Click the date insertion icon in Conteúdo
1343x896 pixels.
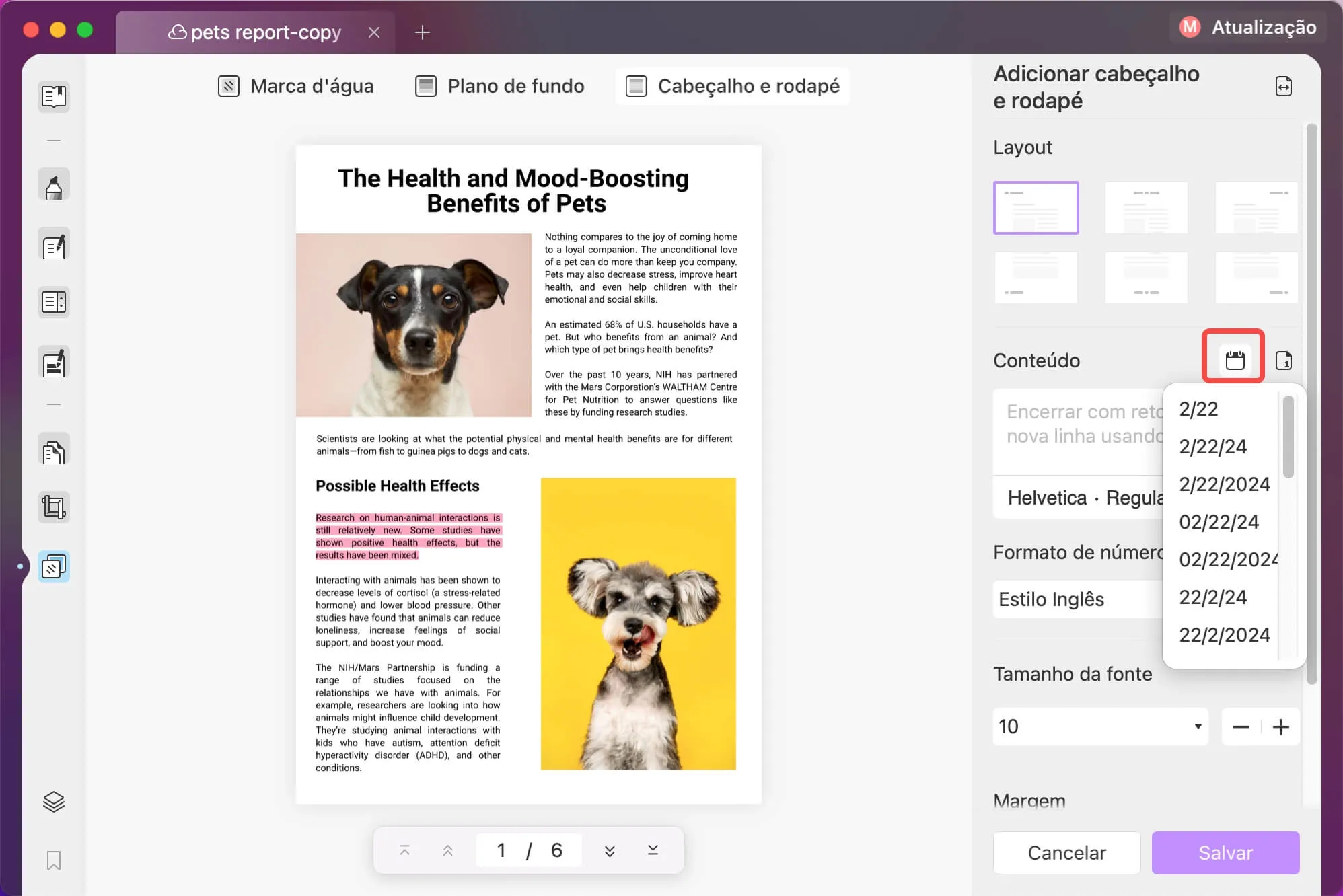(x=1233, y=358)
